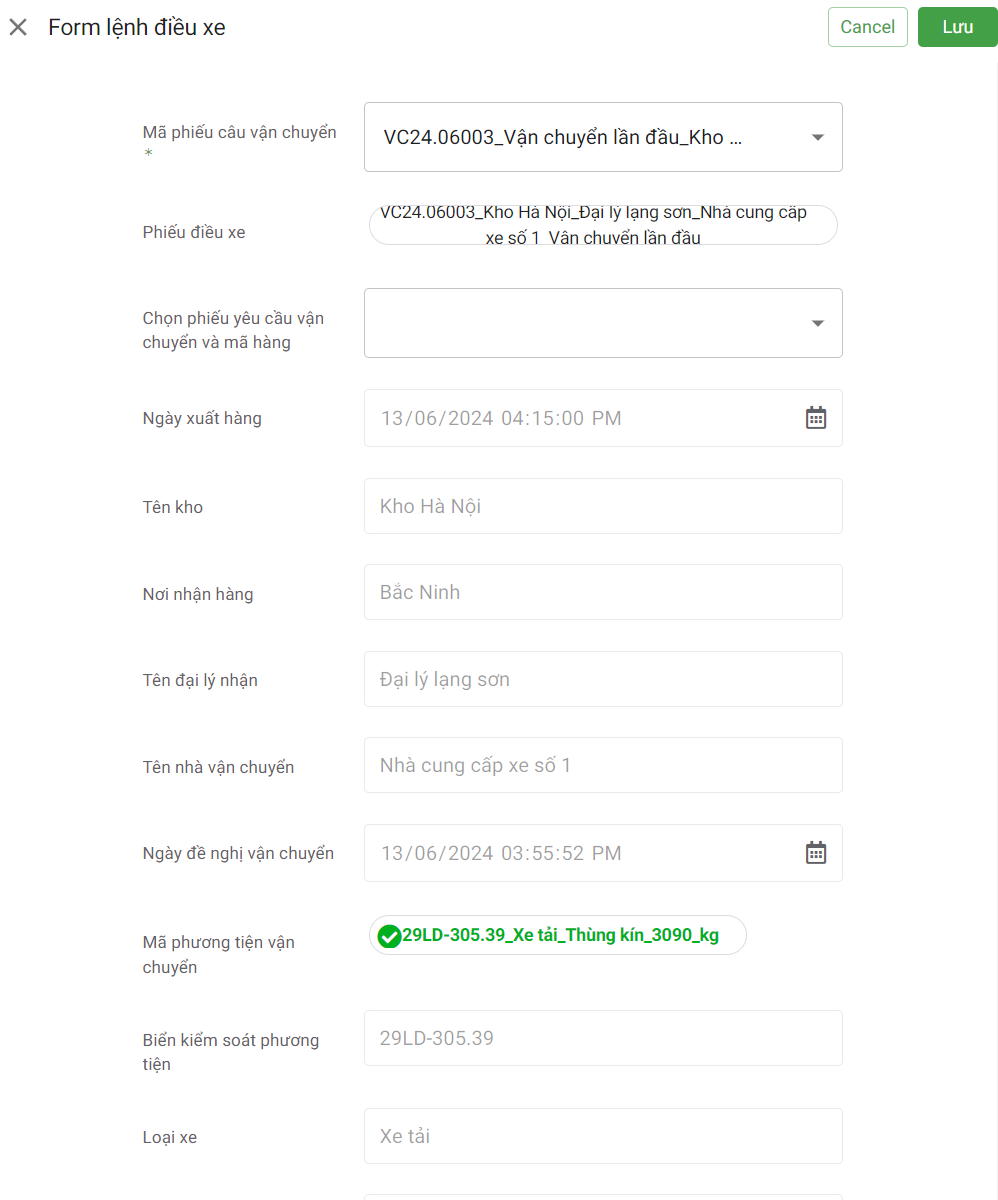Click the Ngày xuất hàng date text

(x=501, y=418)
